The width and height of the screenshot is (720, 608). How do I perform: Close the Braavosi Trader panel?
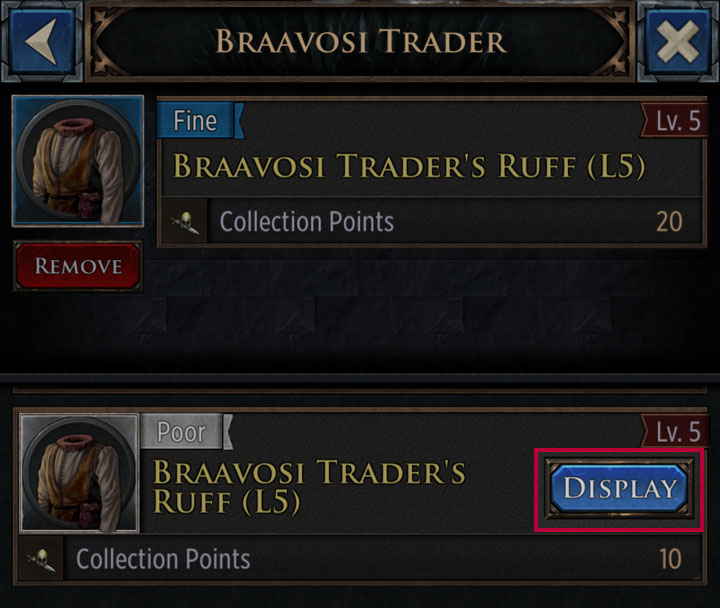pyautogui.click(x=680, y=42)
